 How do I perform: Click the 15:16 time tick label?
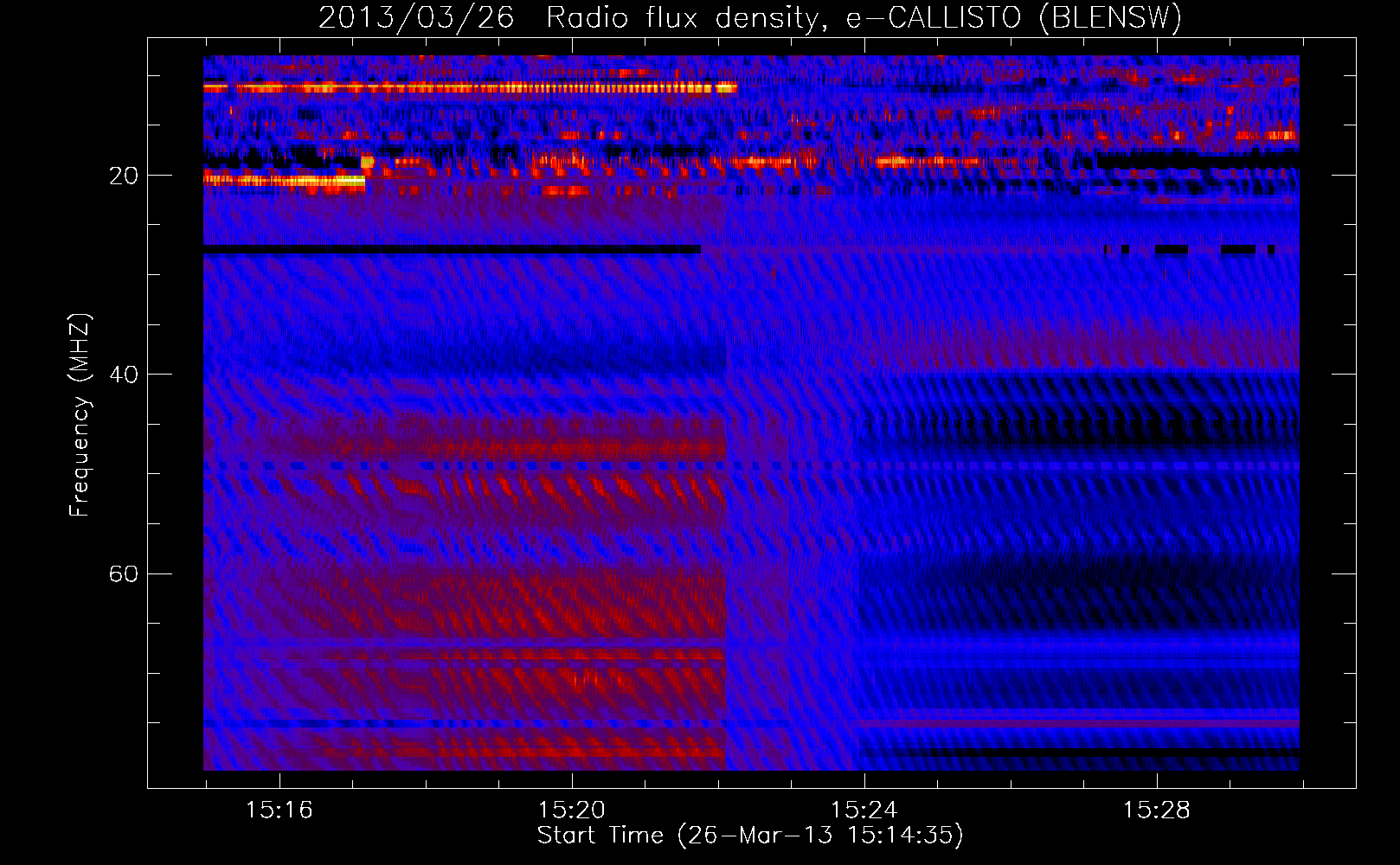tap(279, 811)
